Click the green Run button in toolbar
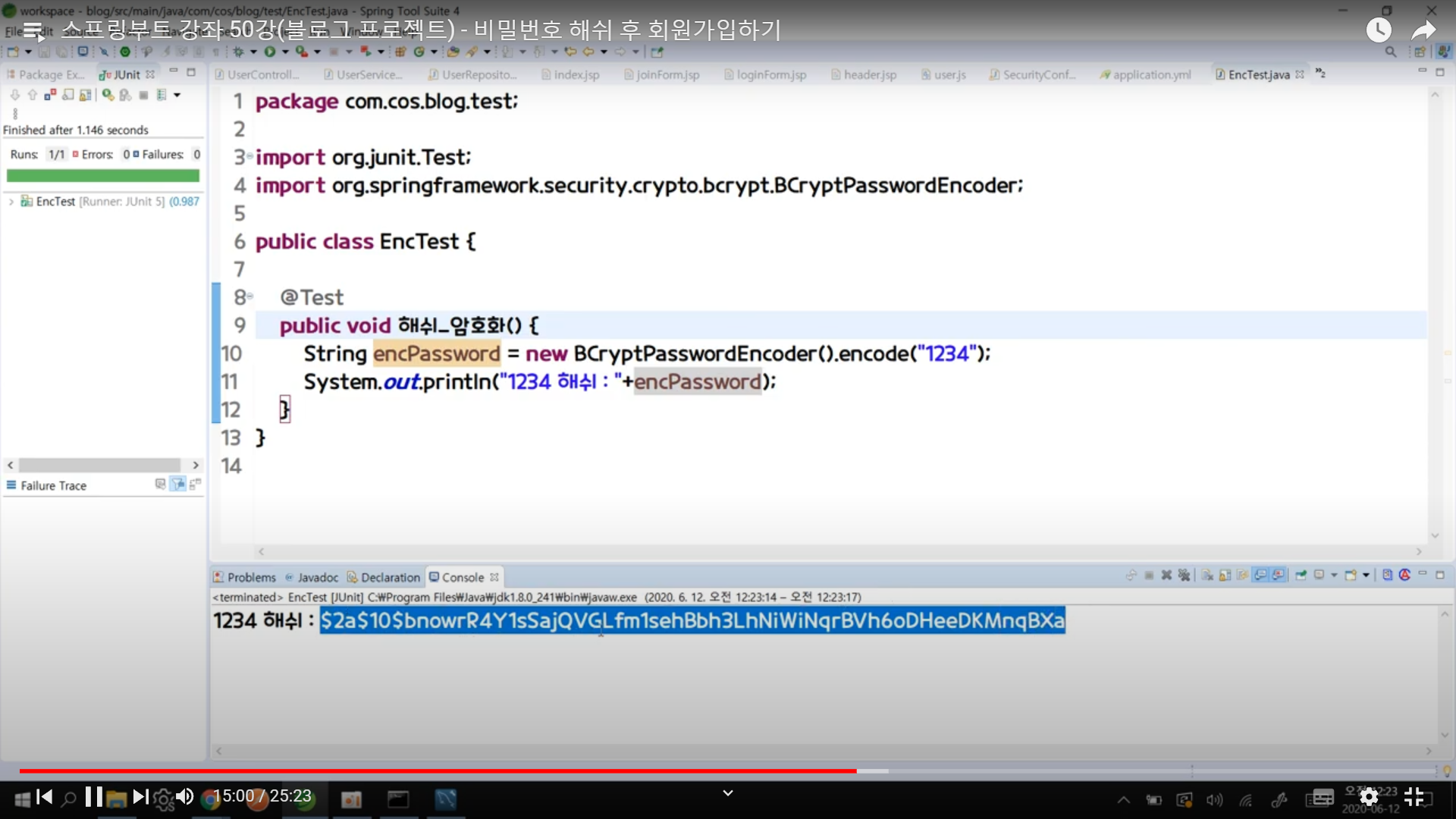This screenshot has width=1456, height=819. 270,52
